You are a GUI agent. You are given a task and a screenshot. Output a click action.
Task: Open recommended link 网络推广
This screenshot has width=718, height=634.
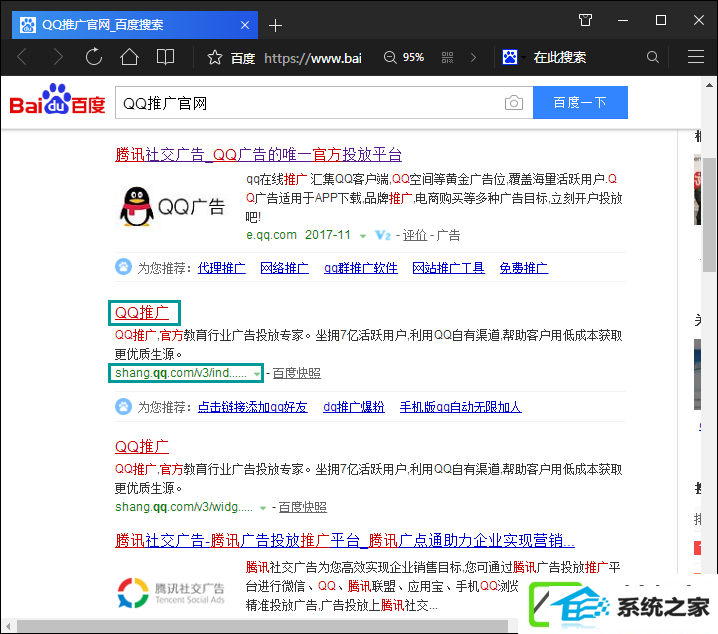tap(284, 268)
